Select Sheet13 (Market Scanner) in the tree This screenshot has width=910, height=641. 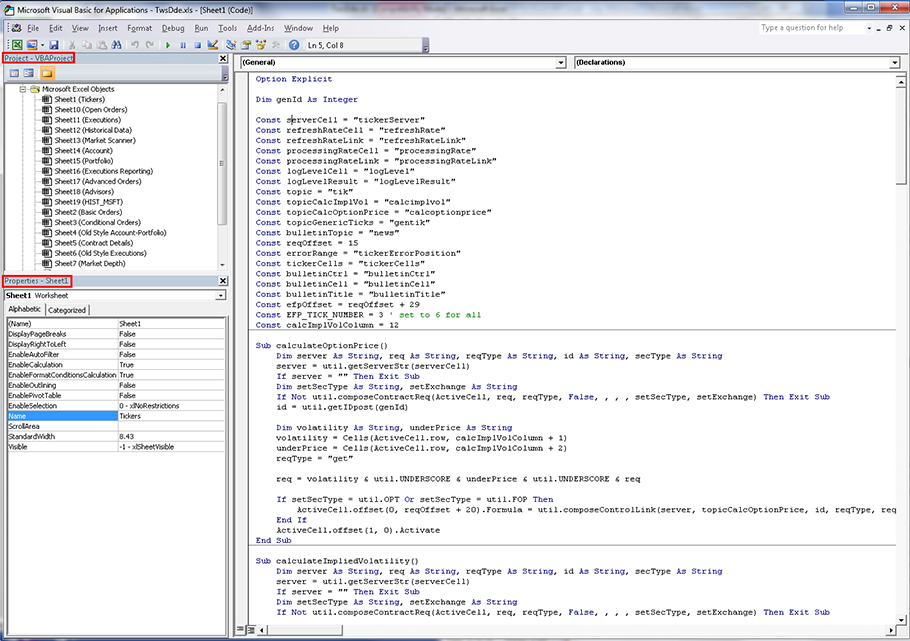tap(95, 141)
